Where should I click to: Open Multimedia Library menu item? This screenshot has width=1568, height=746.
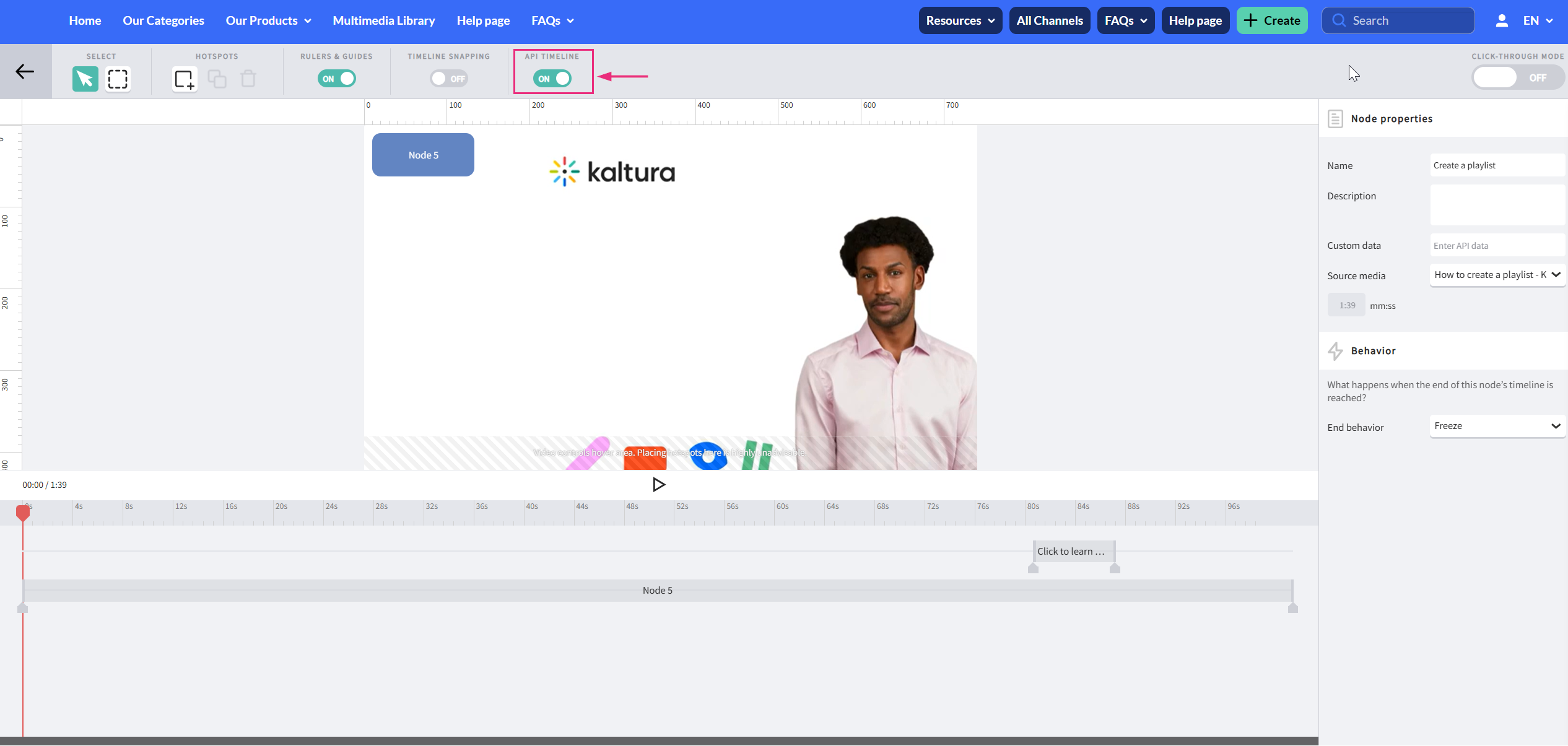[x=384, y=20]
